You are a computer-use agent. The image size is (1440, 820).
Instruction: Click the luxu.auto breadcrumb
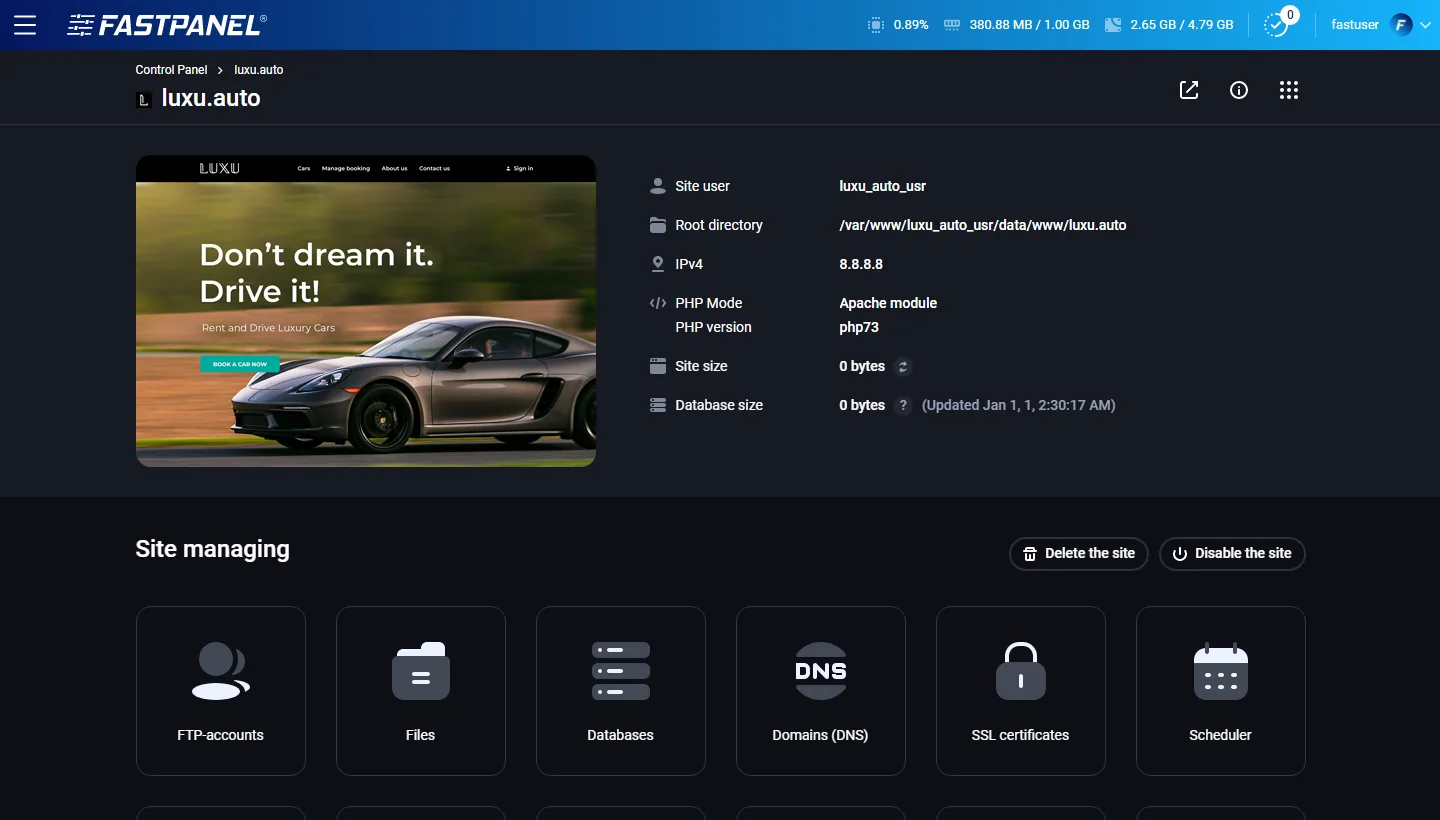(x=259, y=70)
